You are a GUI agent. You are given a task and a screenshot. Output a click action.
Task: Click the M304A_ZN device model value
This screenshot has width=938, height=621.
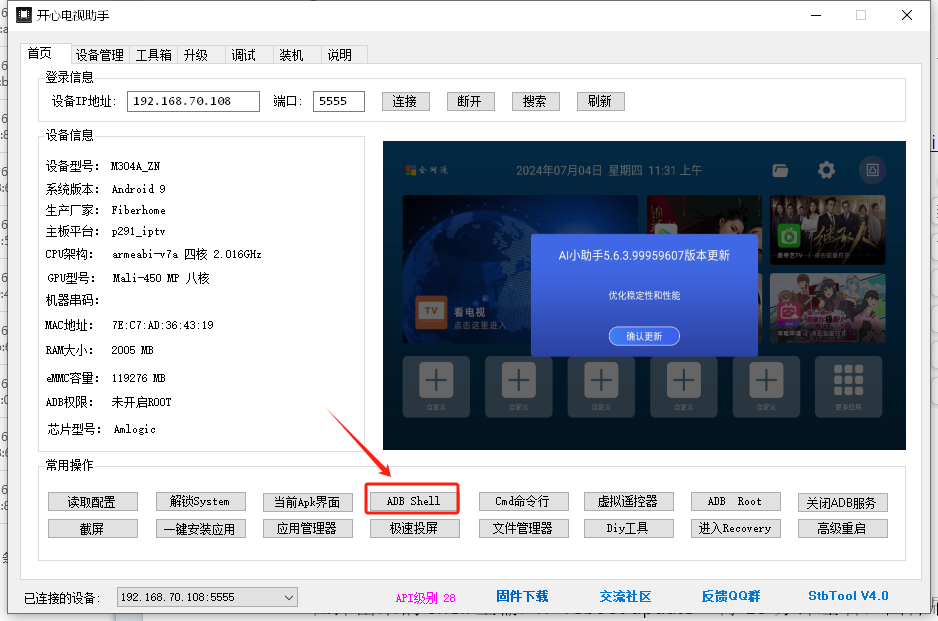coord(135,166)
